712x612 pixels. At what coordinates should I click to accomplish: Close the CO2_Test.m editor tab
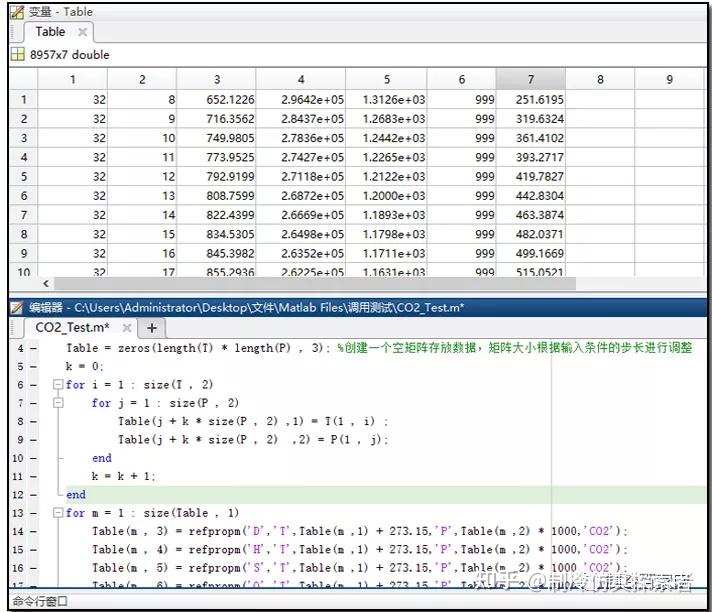(127, 327)
